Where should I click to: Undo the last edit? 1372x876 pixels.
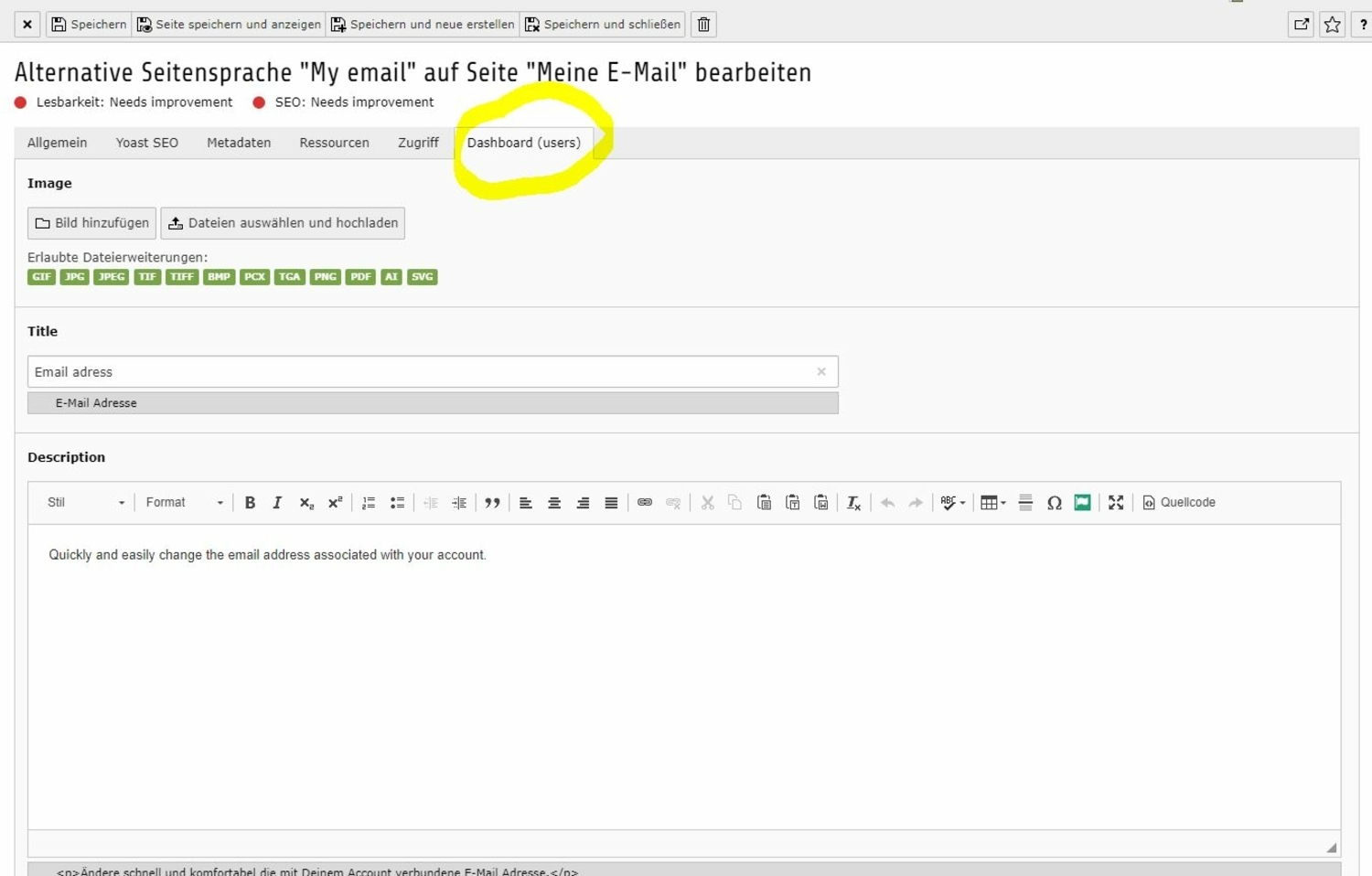887,503
